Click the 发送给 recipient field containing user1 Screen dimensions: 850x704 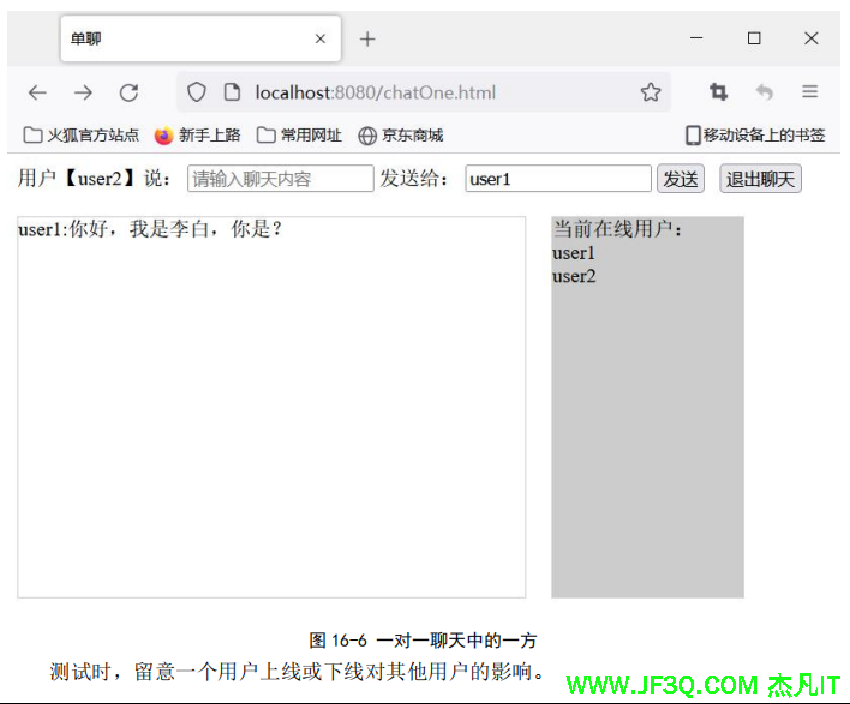coord(558,179)
